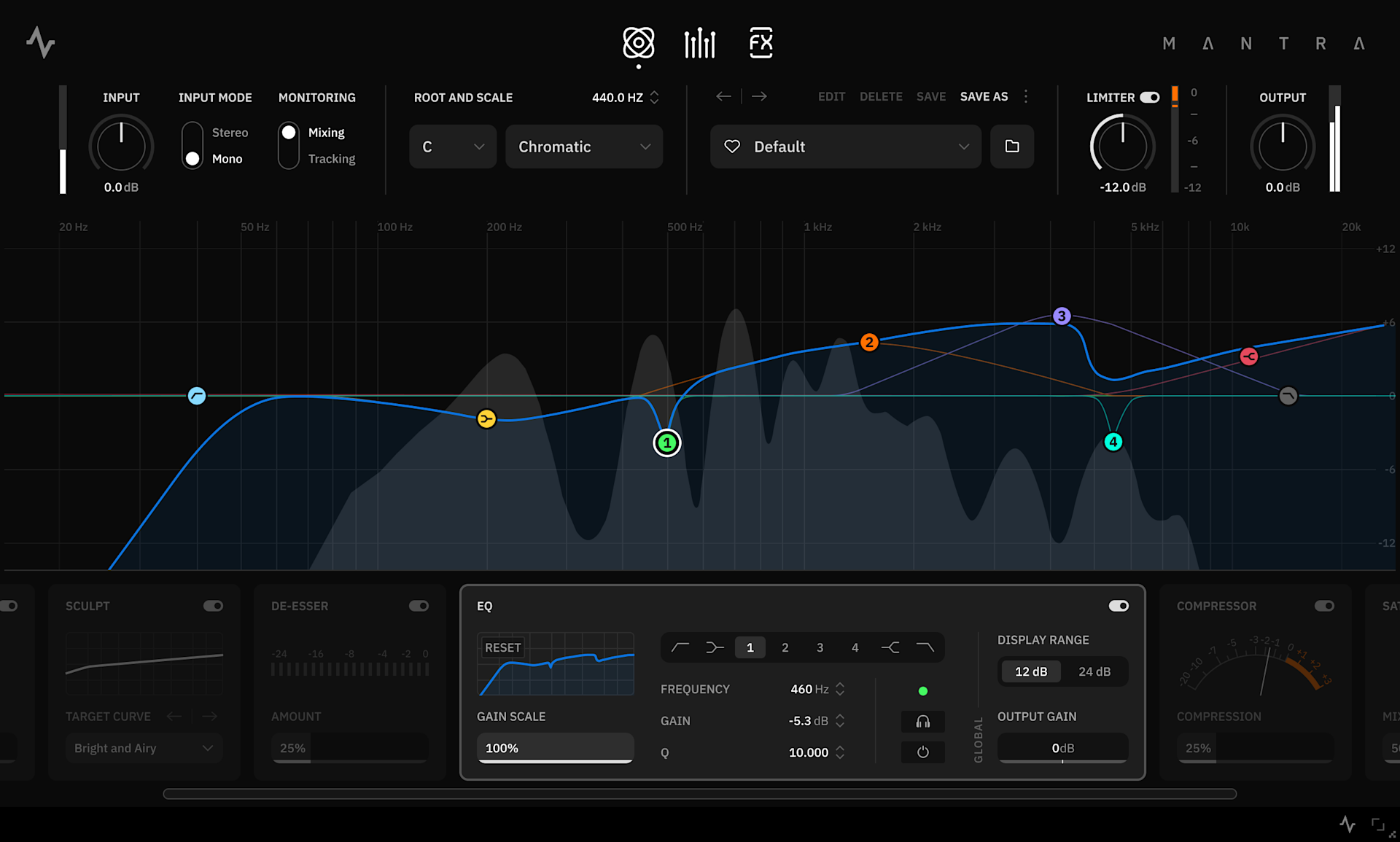Click the SAVE AS button

click(x=984, y=96)
